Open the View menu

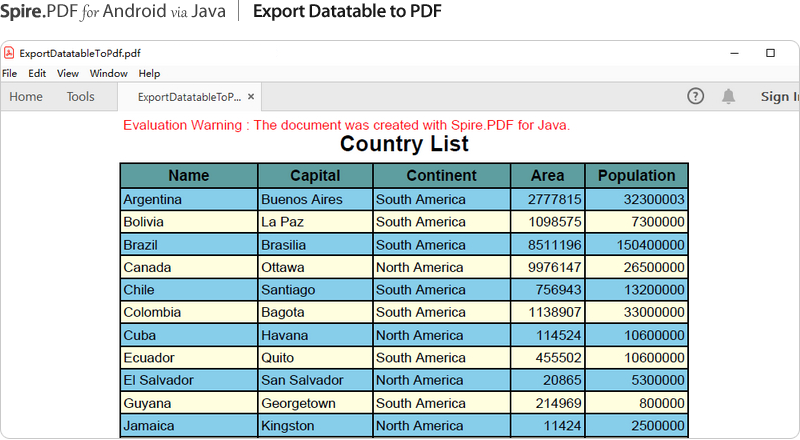coord(68,73)
